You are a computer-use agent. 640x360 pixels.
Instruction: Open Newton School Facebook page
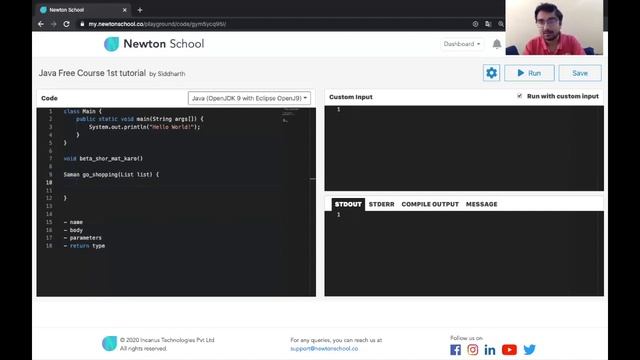pos(456,350)
